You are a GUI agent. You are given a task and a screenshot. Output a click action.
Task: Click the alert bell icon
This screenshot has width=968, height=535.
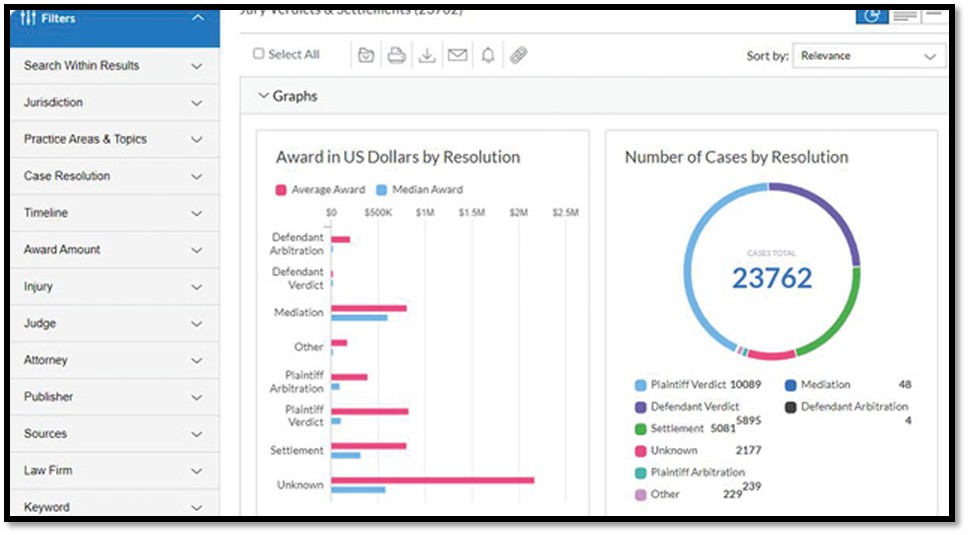click(x=488, y=56)
